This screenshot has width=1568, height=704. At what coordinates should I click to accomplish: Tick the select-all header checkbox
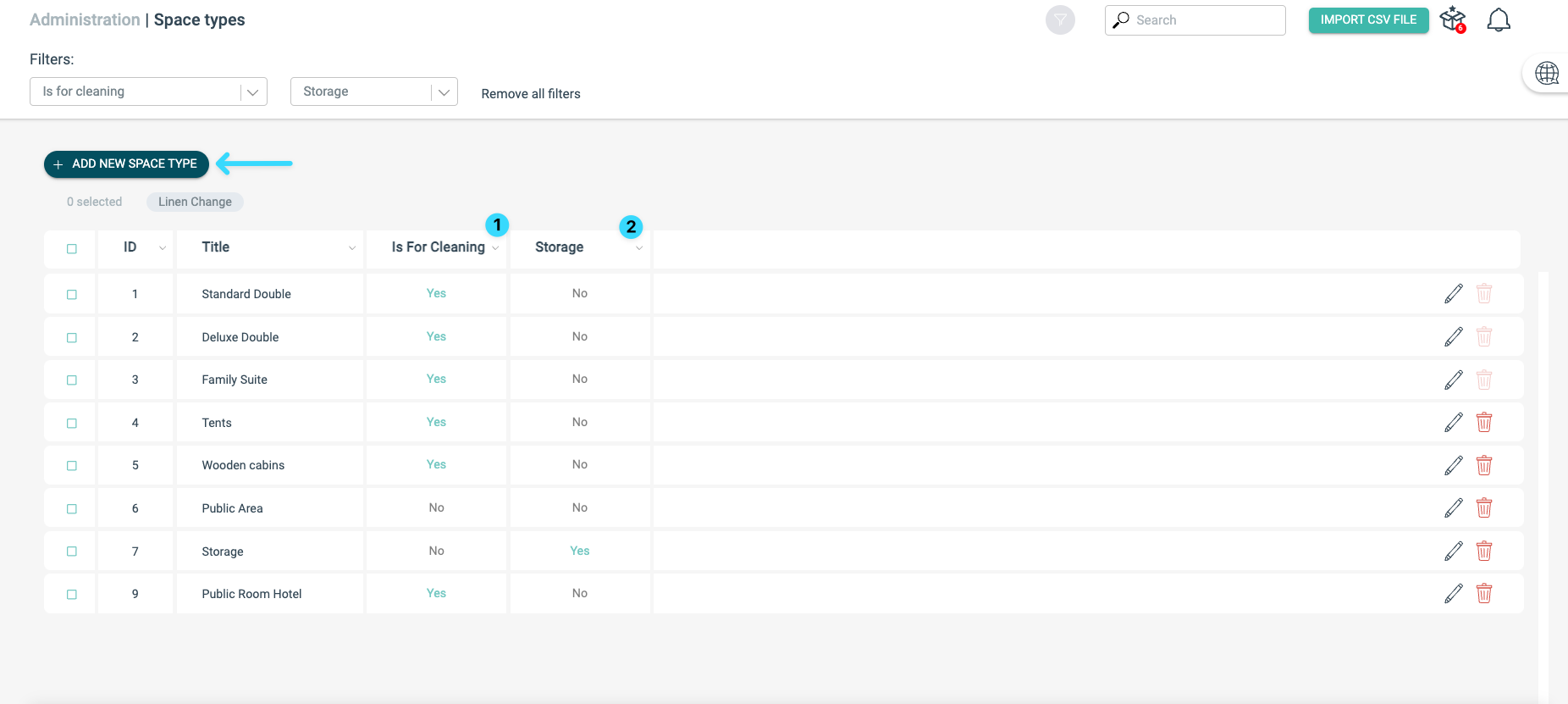[72, 248]
